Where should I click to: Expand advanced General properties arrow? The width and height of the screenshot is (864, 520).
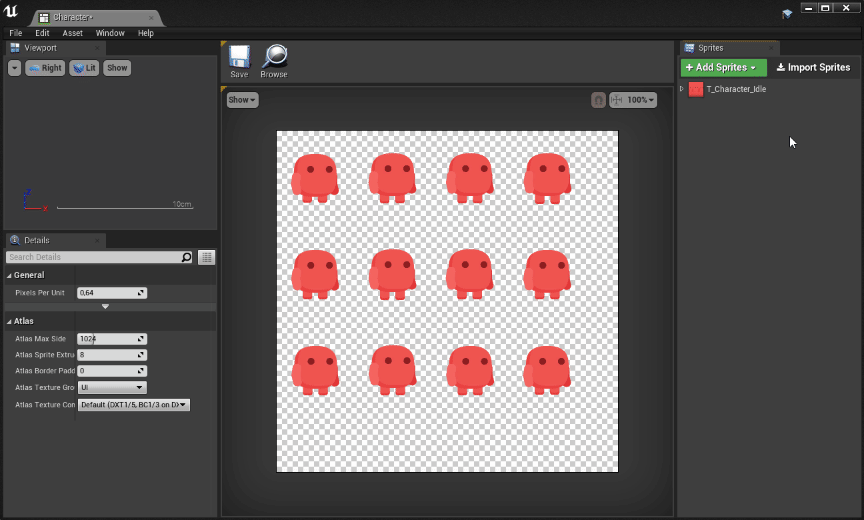(105, 307)
